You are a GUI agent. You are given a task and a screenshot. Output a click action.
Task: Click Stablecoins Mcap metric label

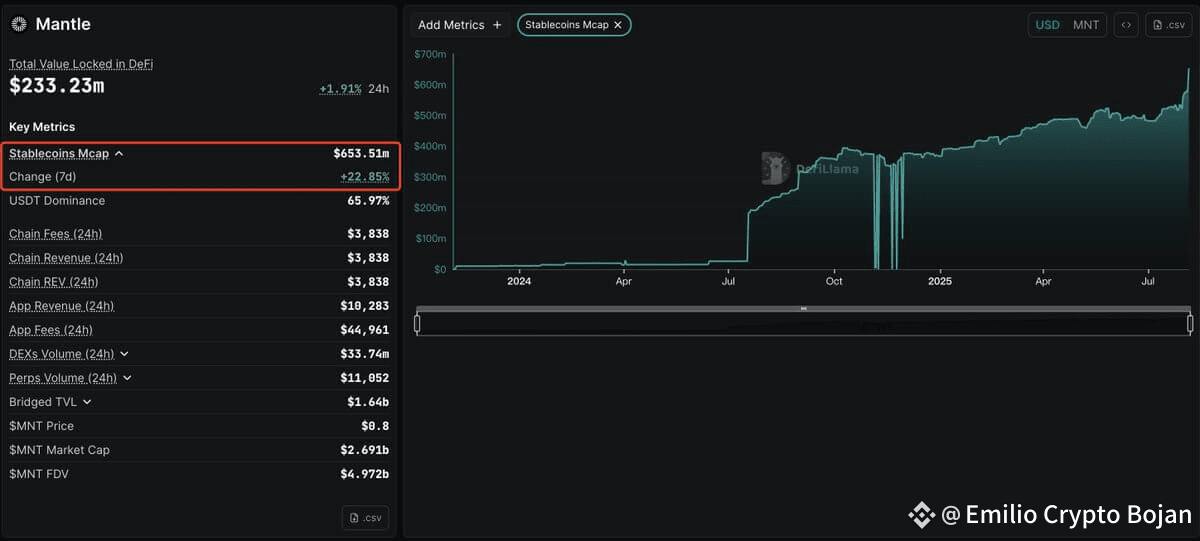[x=59, y=154]
